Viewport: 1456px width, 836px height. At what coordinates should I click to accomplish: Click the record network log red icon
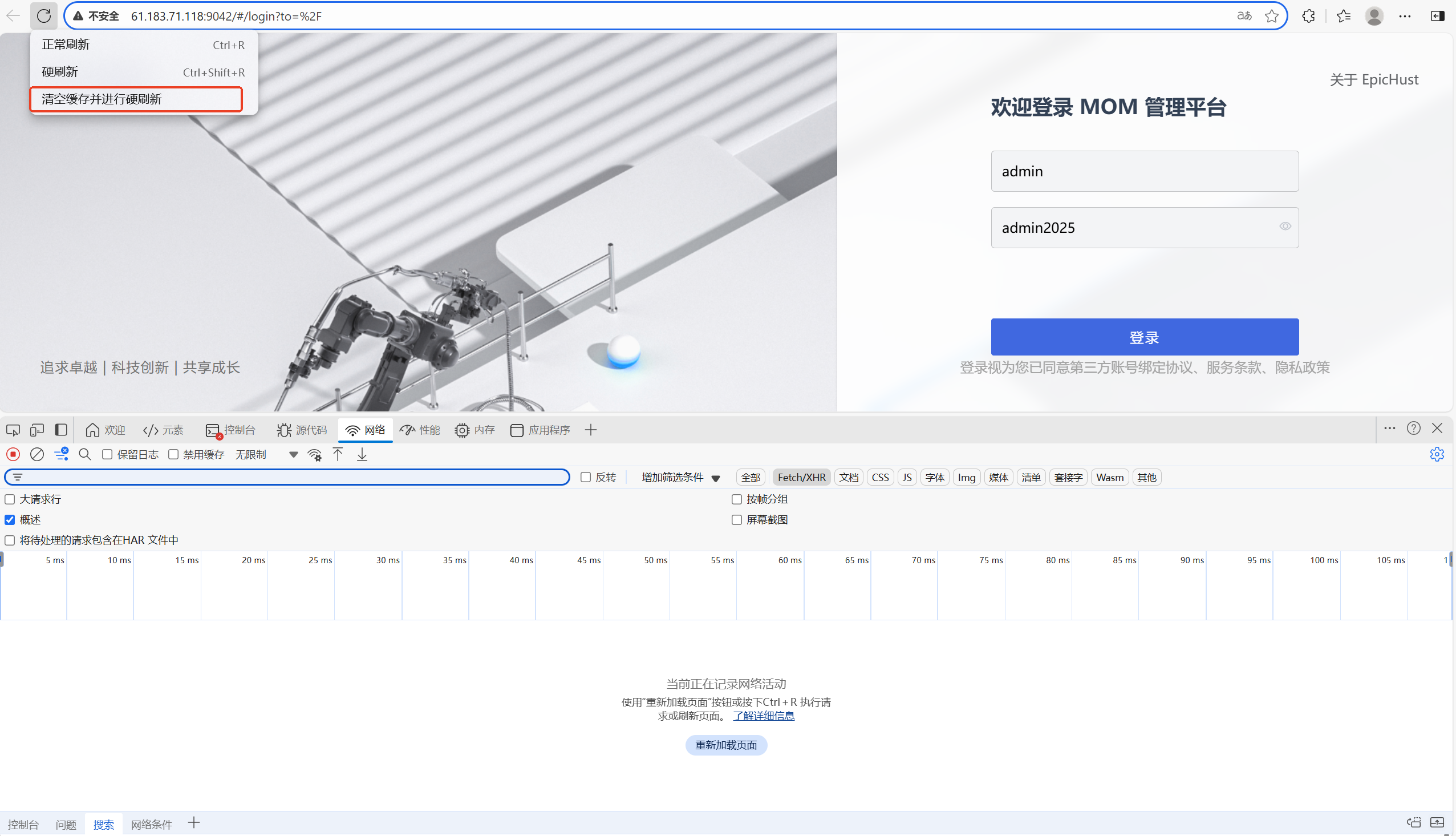pos(13,455)
